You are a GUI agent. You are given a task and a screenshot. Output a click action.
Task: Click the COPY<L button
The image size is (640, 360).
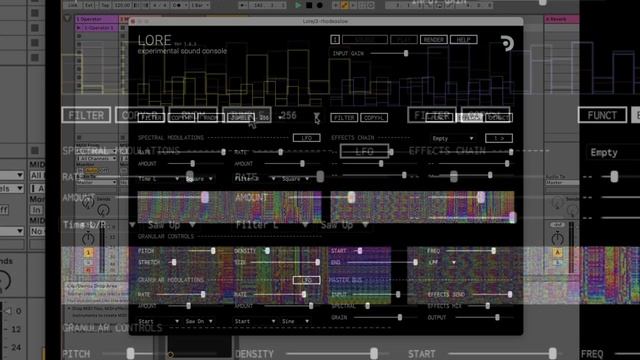(x=373, y=118)
